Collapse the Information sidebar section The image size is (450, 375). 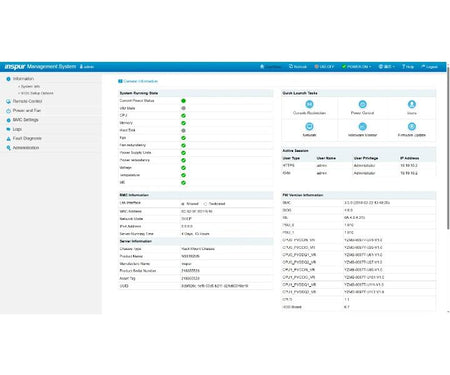pos(20,79)
